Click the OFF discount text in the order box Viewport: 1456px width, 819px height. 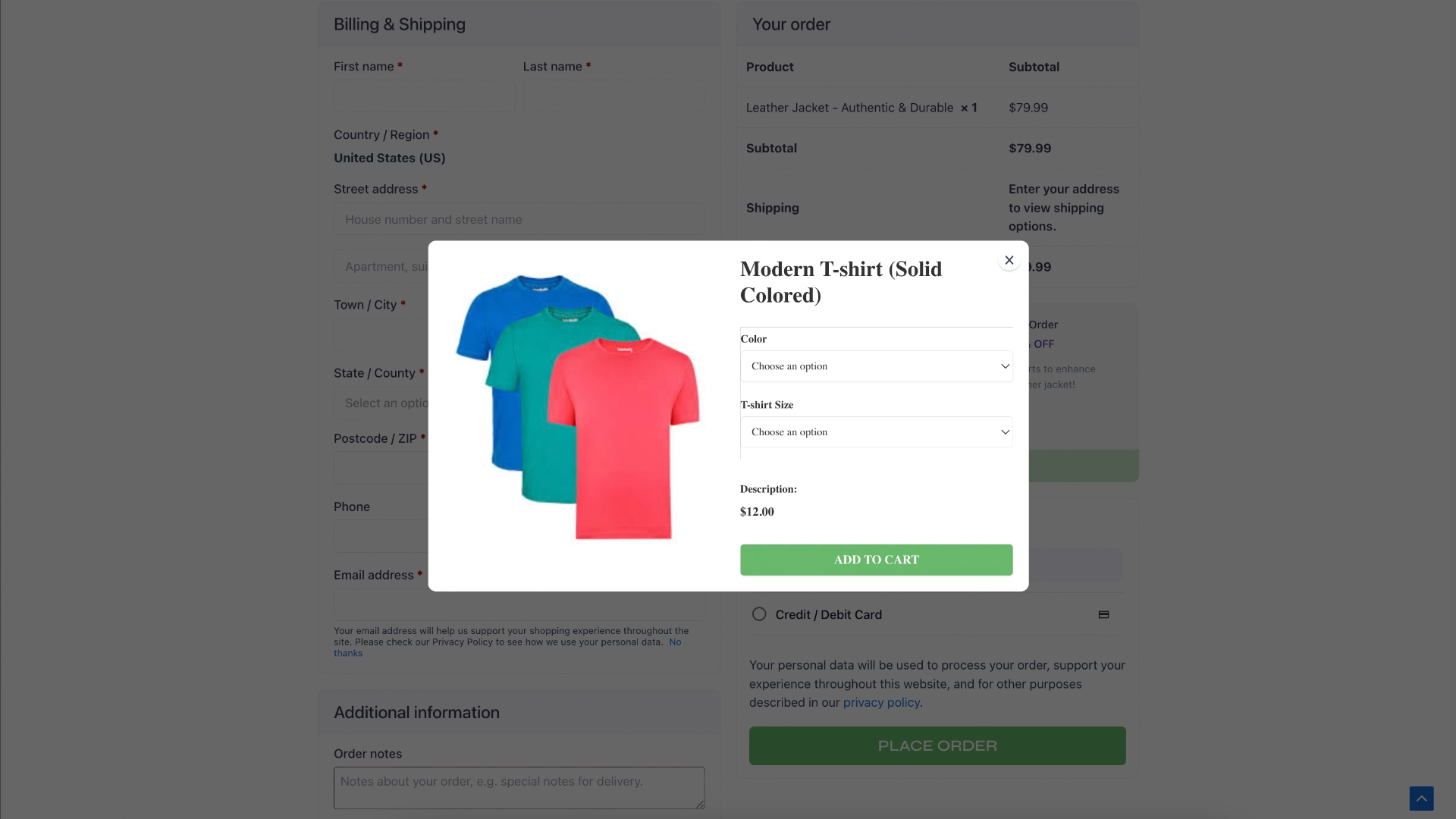coord(1043,344)
